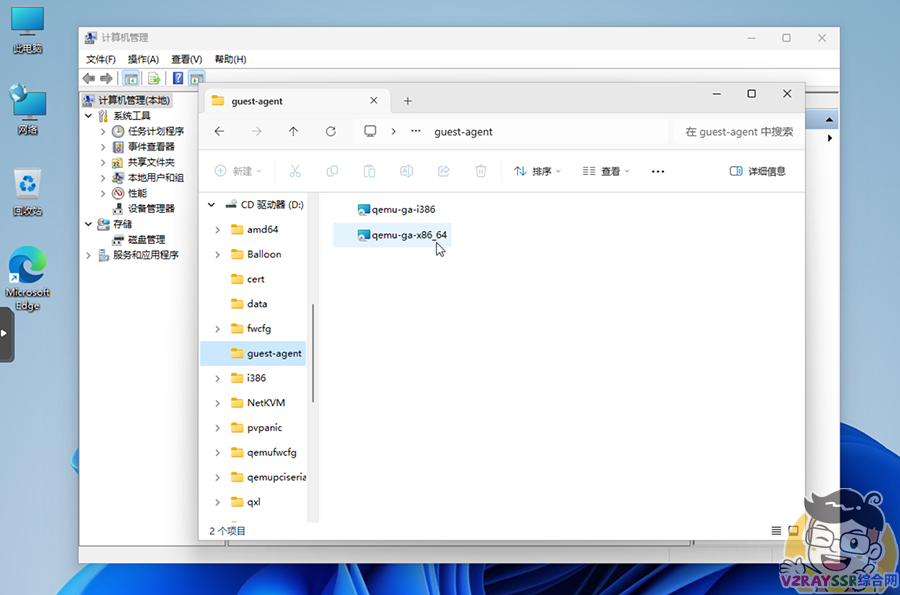Click the paste icon in the toolbar
The image size is (900, 595).
(x=369, y=171)
